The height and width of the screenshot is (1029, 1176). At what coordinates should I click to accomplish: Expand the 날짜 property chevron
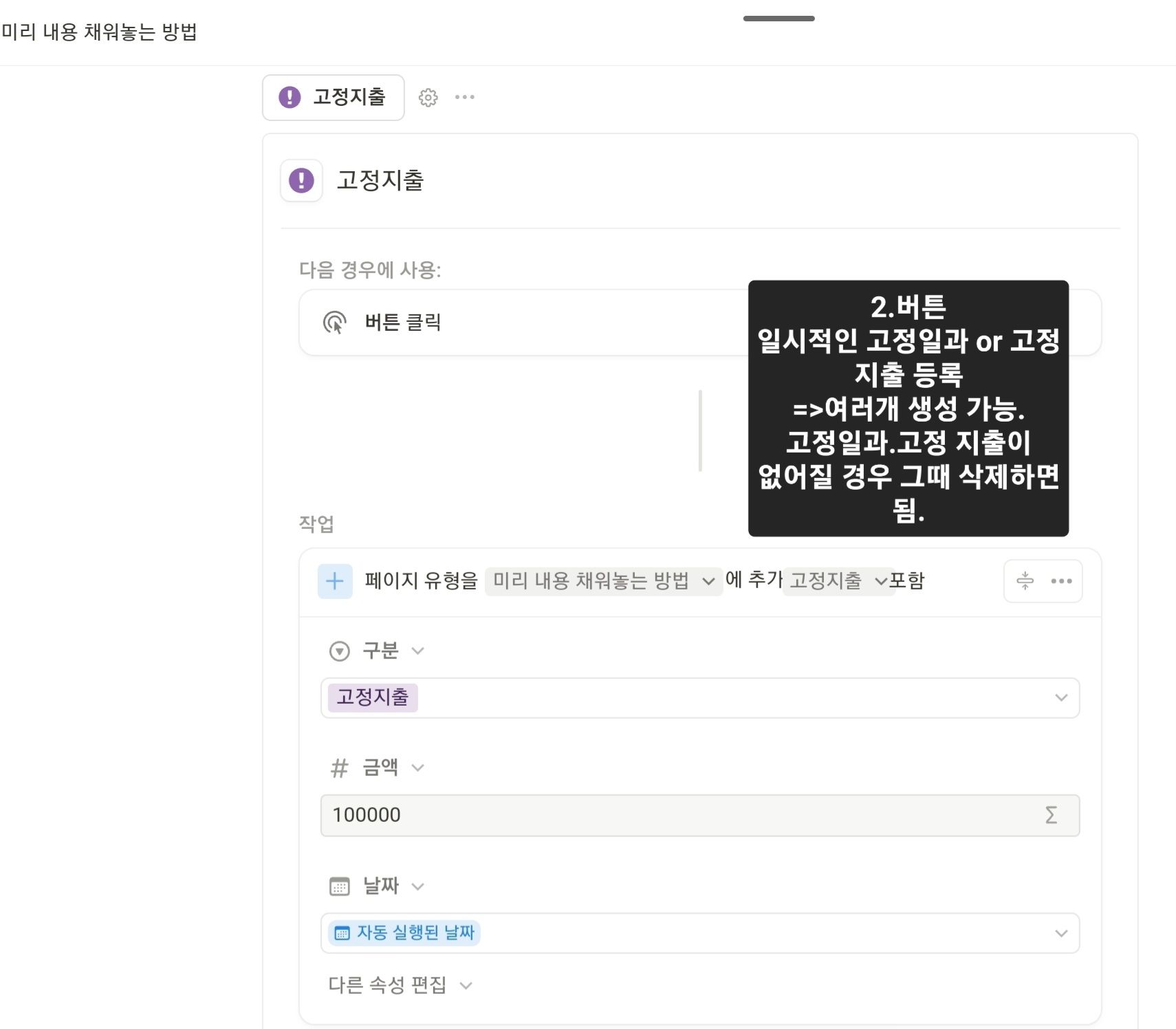[x=417, y=887]
